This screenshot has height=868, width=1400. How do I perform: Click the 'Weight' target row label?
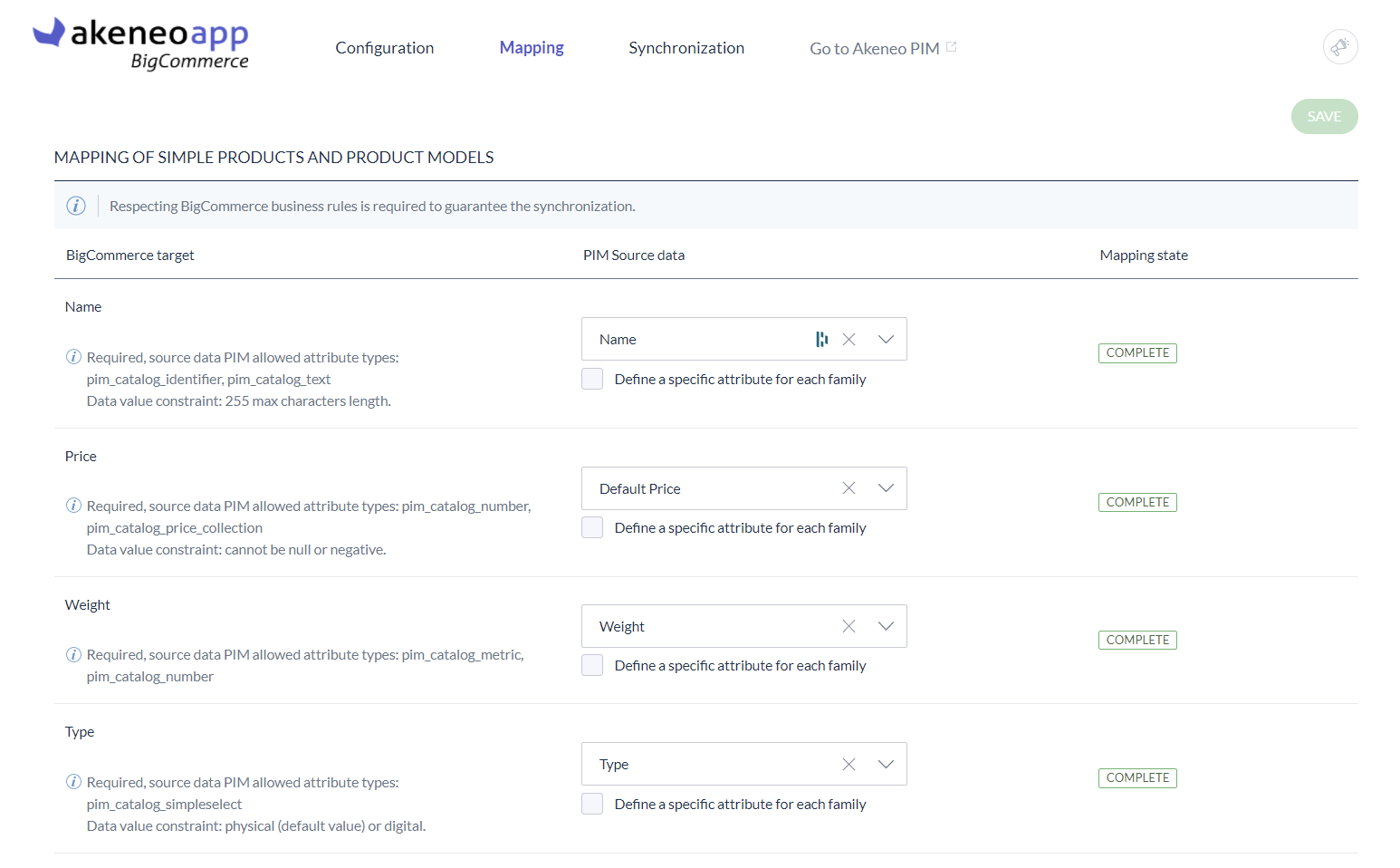[x=88, y=605]
